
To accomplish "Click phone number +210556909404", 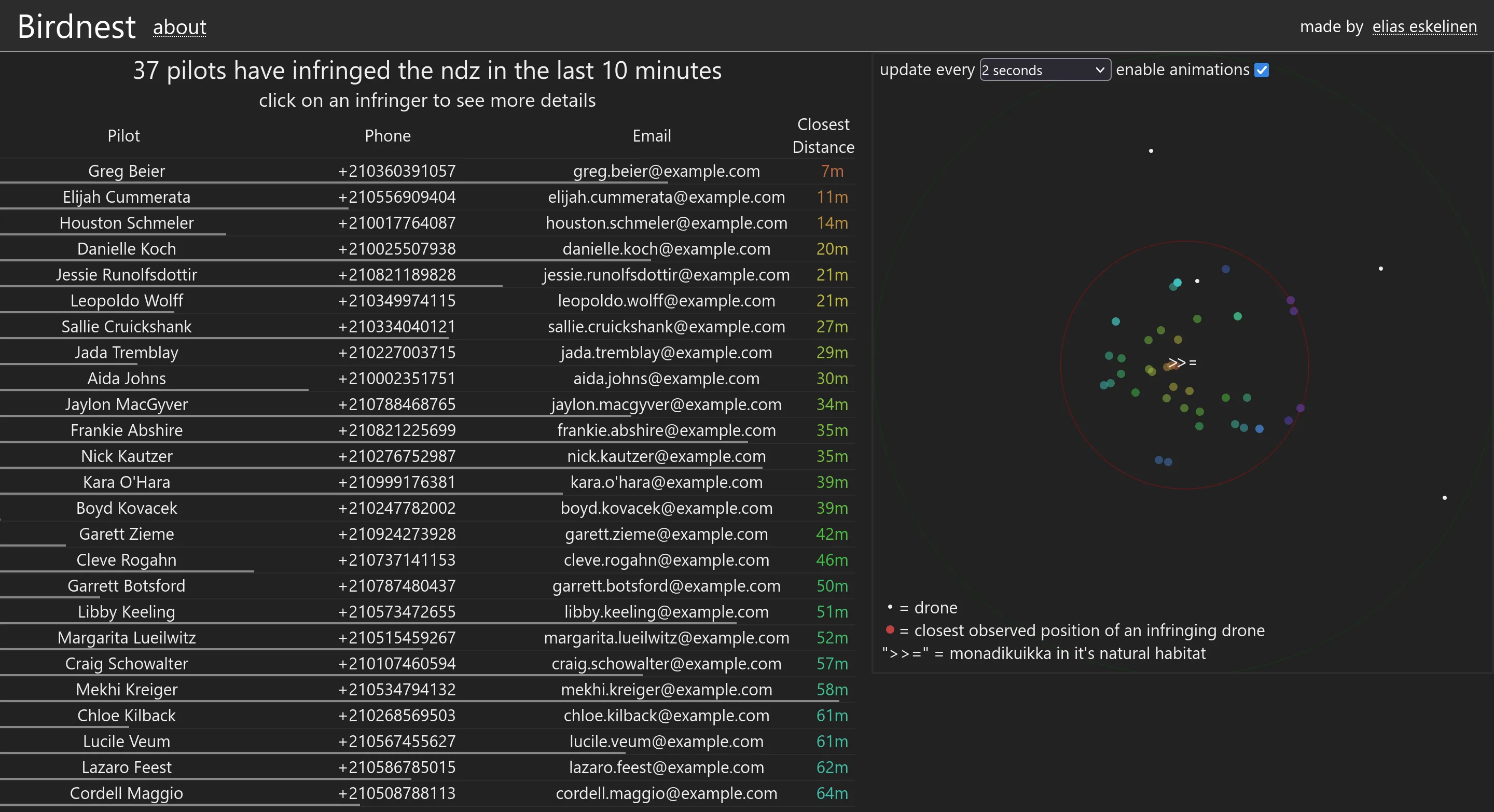I will (397, 197).
